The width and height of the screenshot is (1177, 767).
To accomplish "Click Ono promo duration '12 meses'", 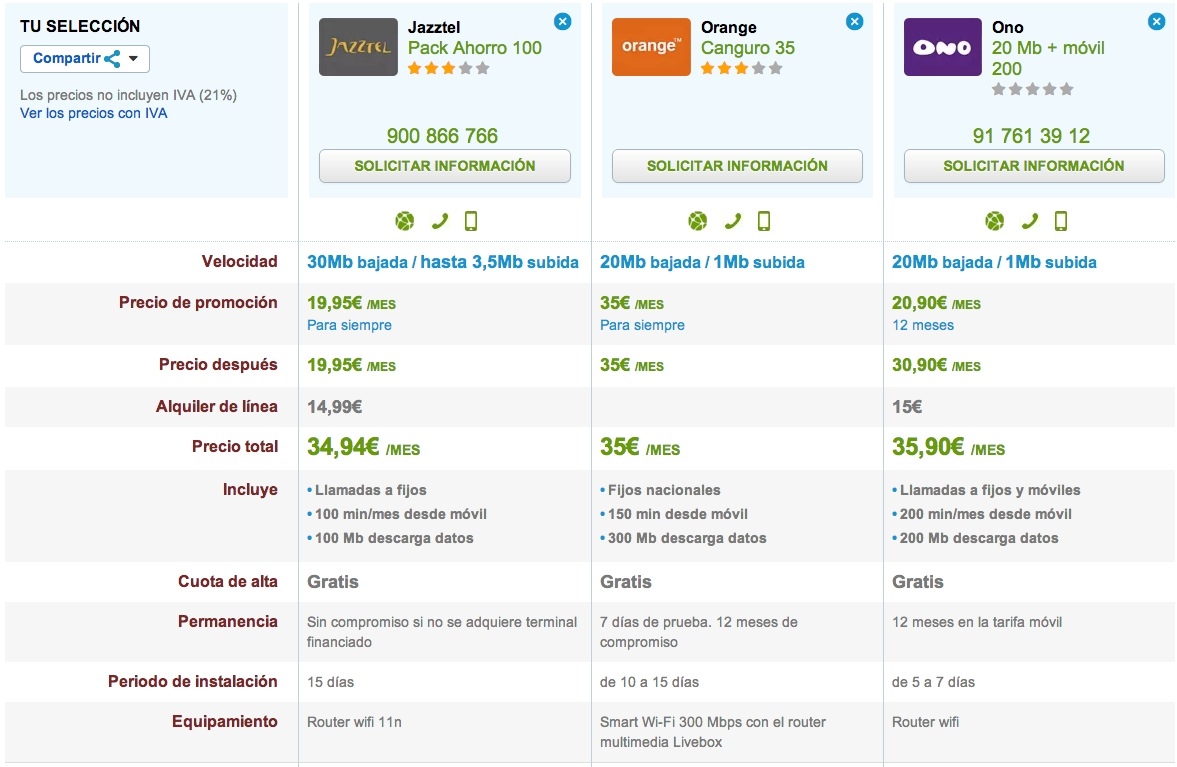I will (923, 325).
